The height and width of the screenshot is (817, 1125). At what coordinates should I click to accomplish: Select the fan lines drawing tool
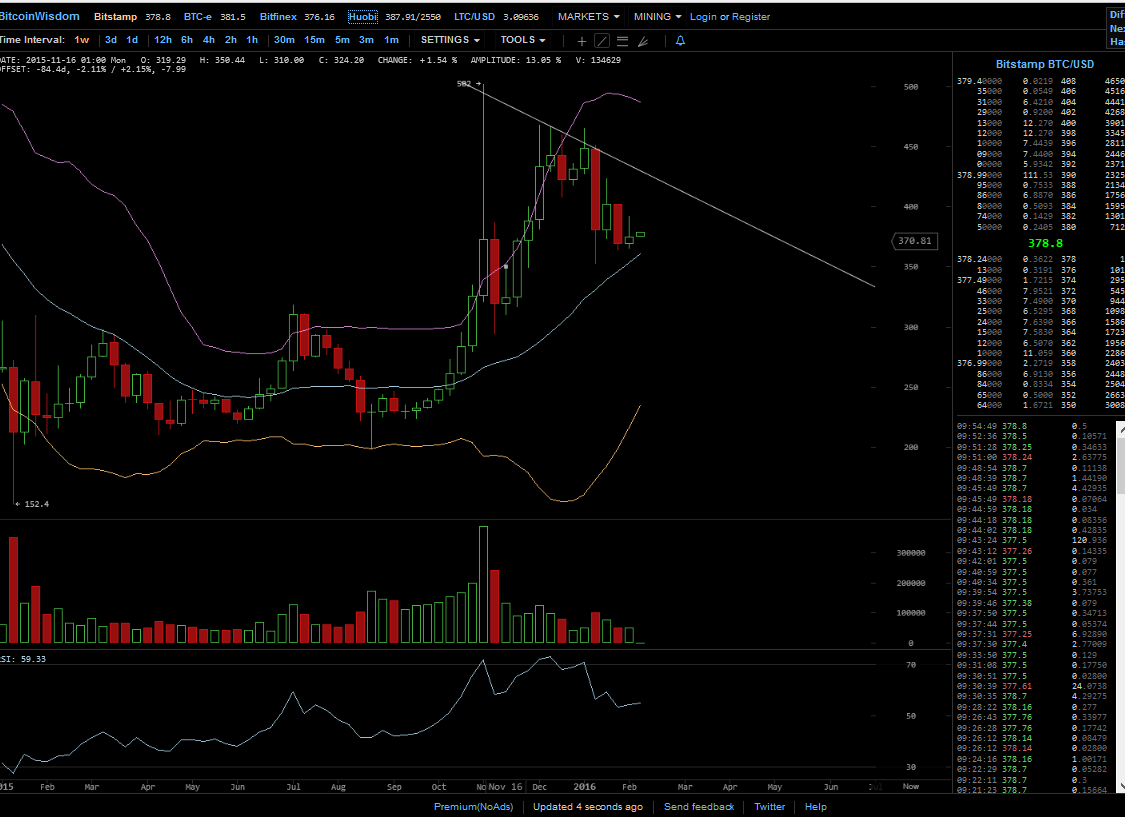[643, 41]
